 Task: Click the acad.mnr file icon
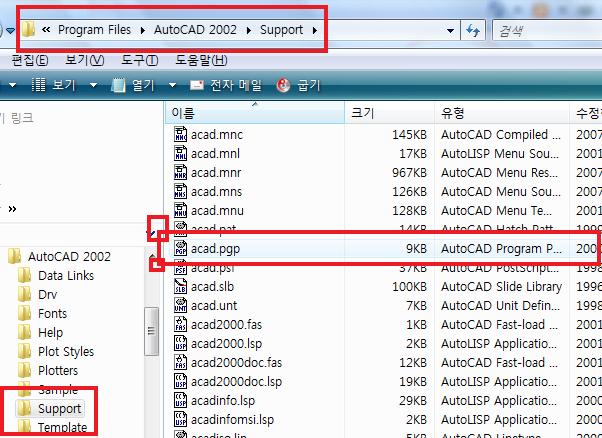(x=180, y=172)
